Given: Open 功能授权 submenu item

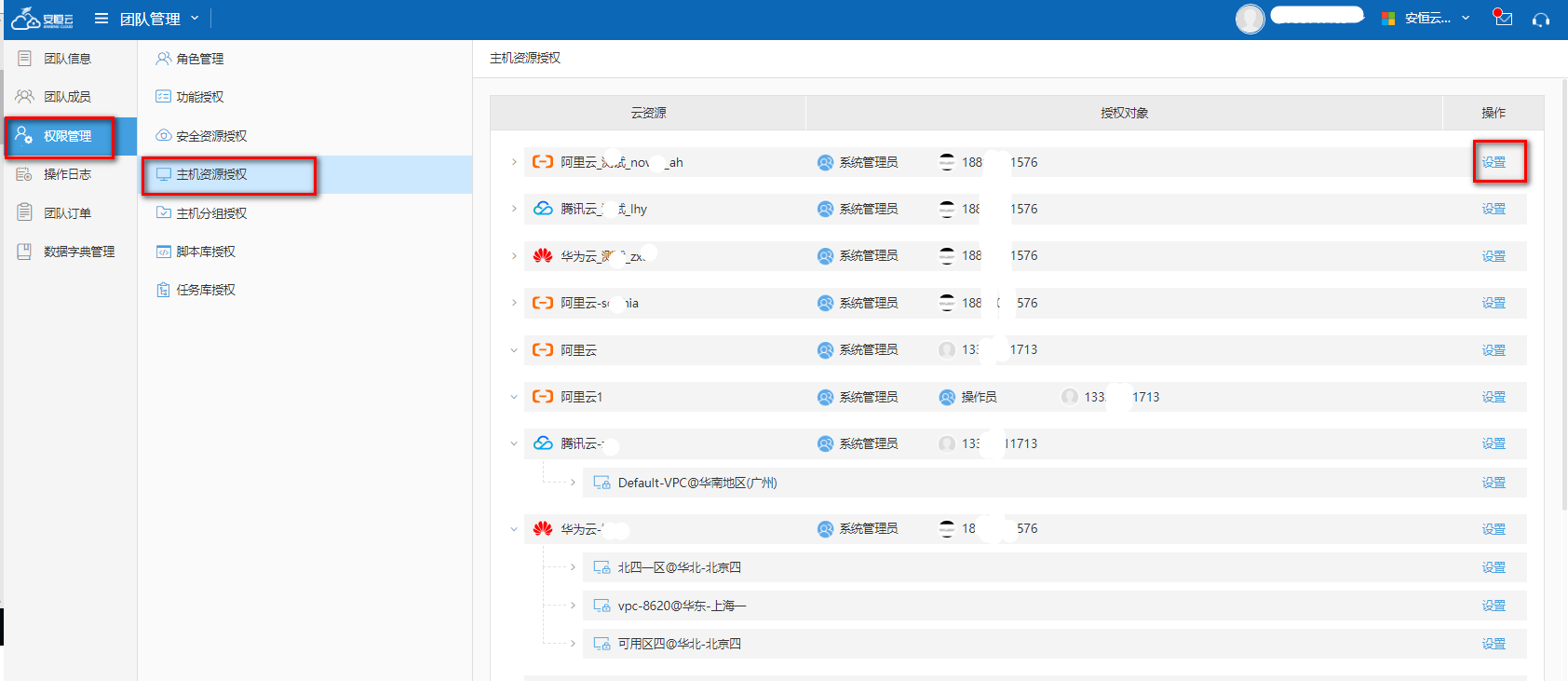Looking at the screenshot, I should coord(199,97).
